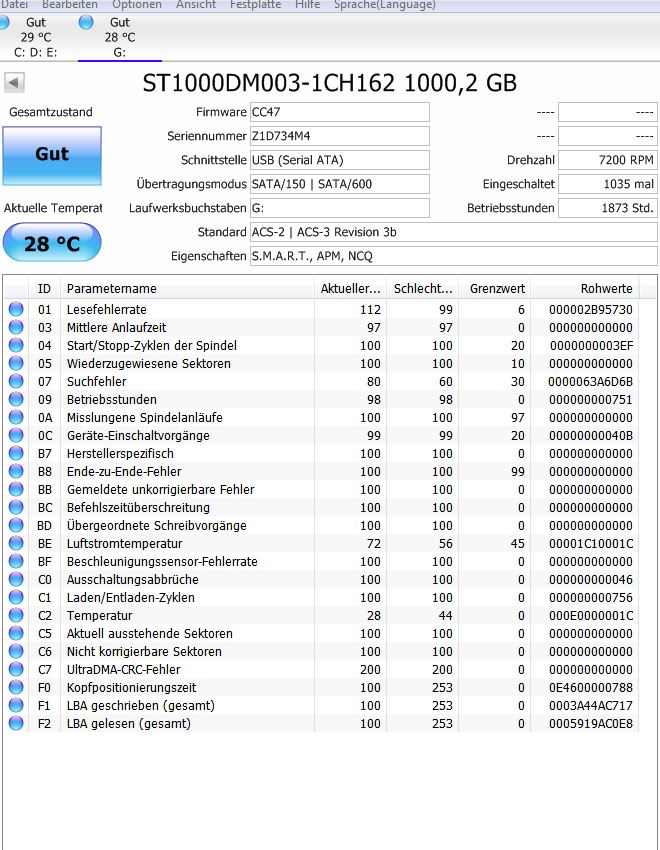Click the Eigenschaften field S.M.A.R.T., APM, NCQ
Screen dimensions: 660x850
pyautogui.click(x=454, y=256)
